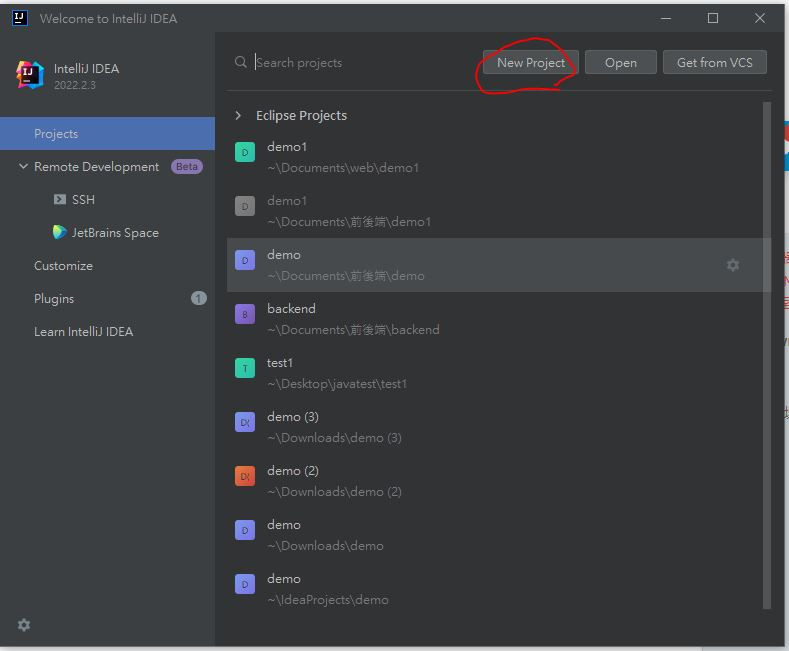Minimize the Welcome window
The image size is (789, 651).
(665, 19)
